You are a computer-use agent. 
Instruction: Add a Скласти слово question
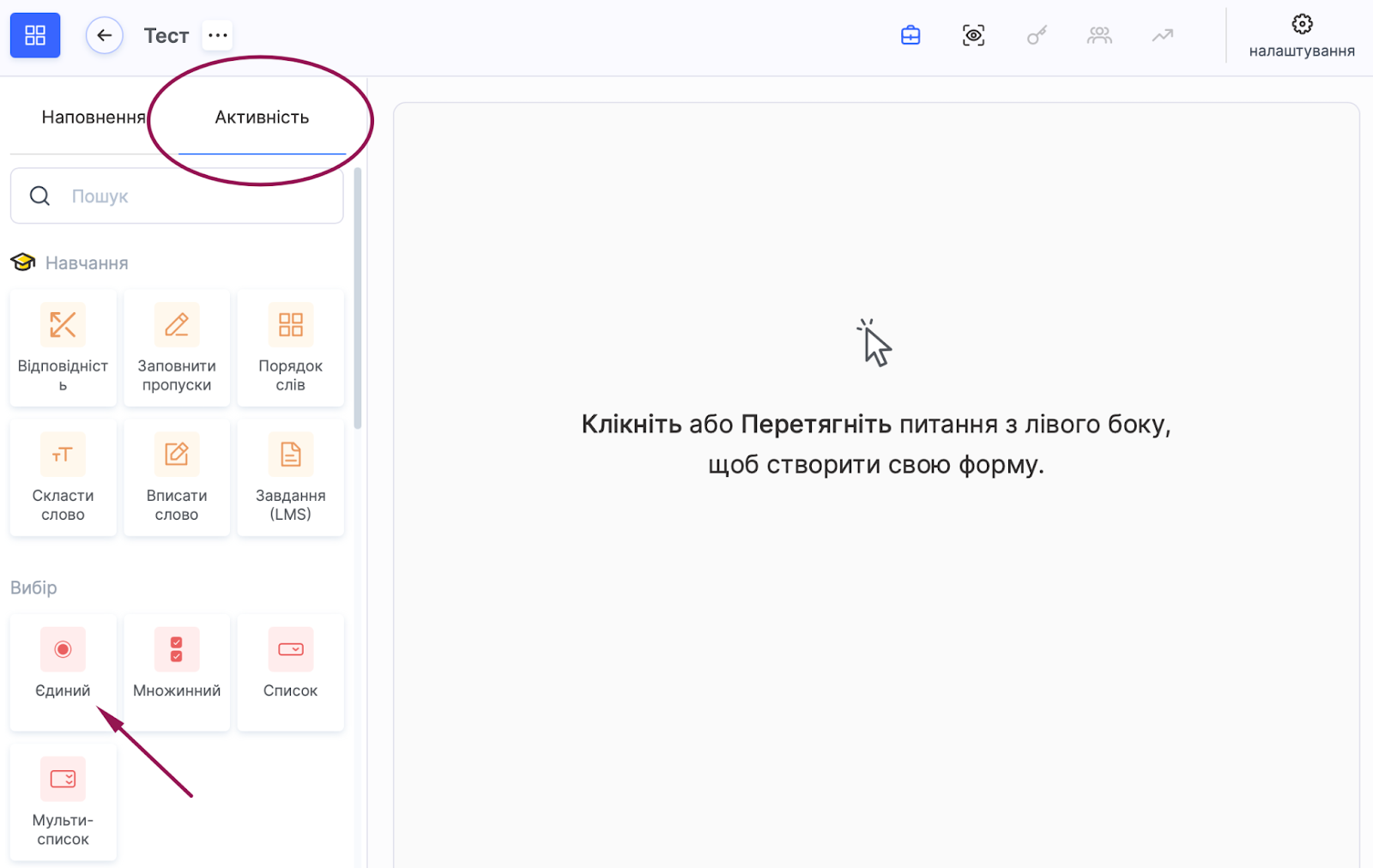(63, 477)
